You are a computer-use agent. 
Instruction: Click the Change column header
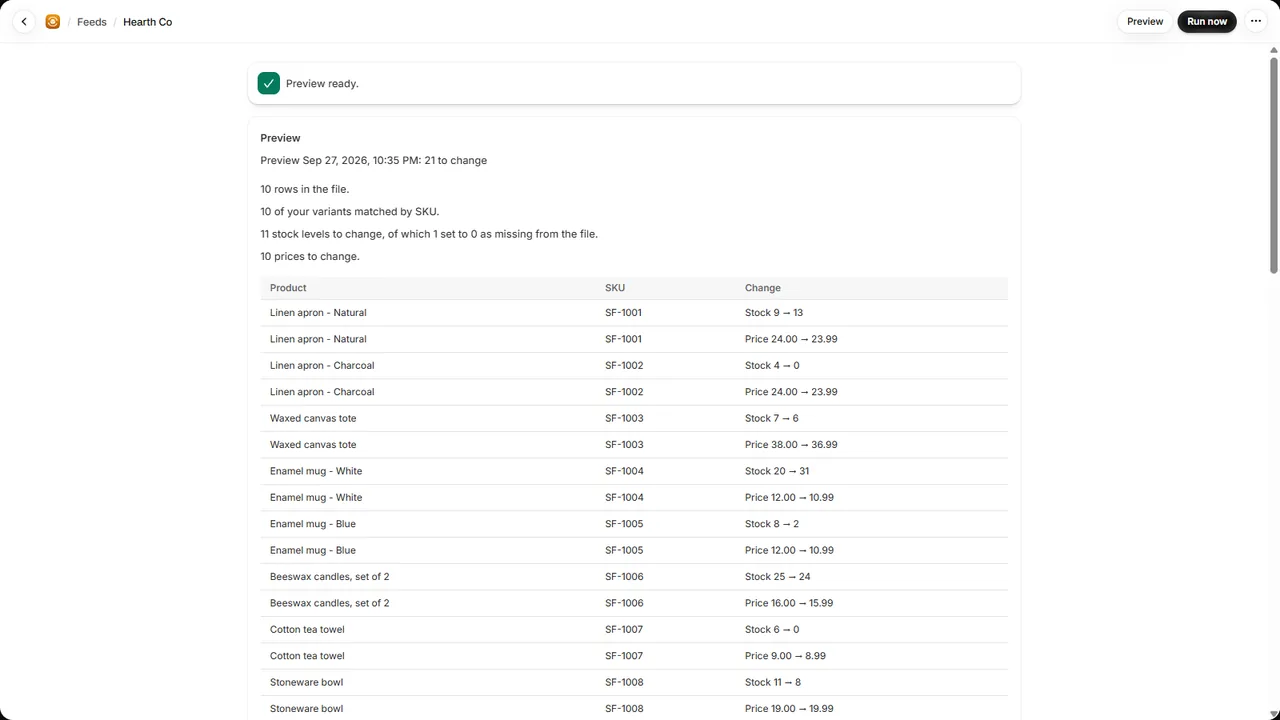pyautogui.click(x=763, y=288)
